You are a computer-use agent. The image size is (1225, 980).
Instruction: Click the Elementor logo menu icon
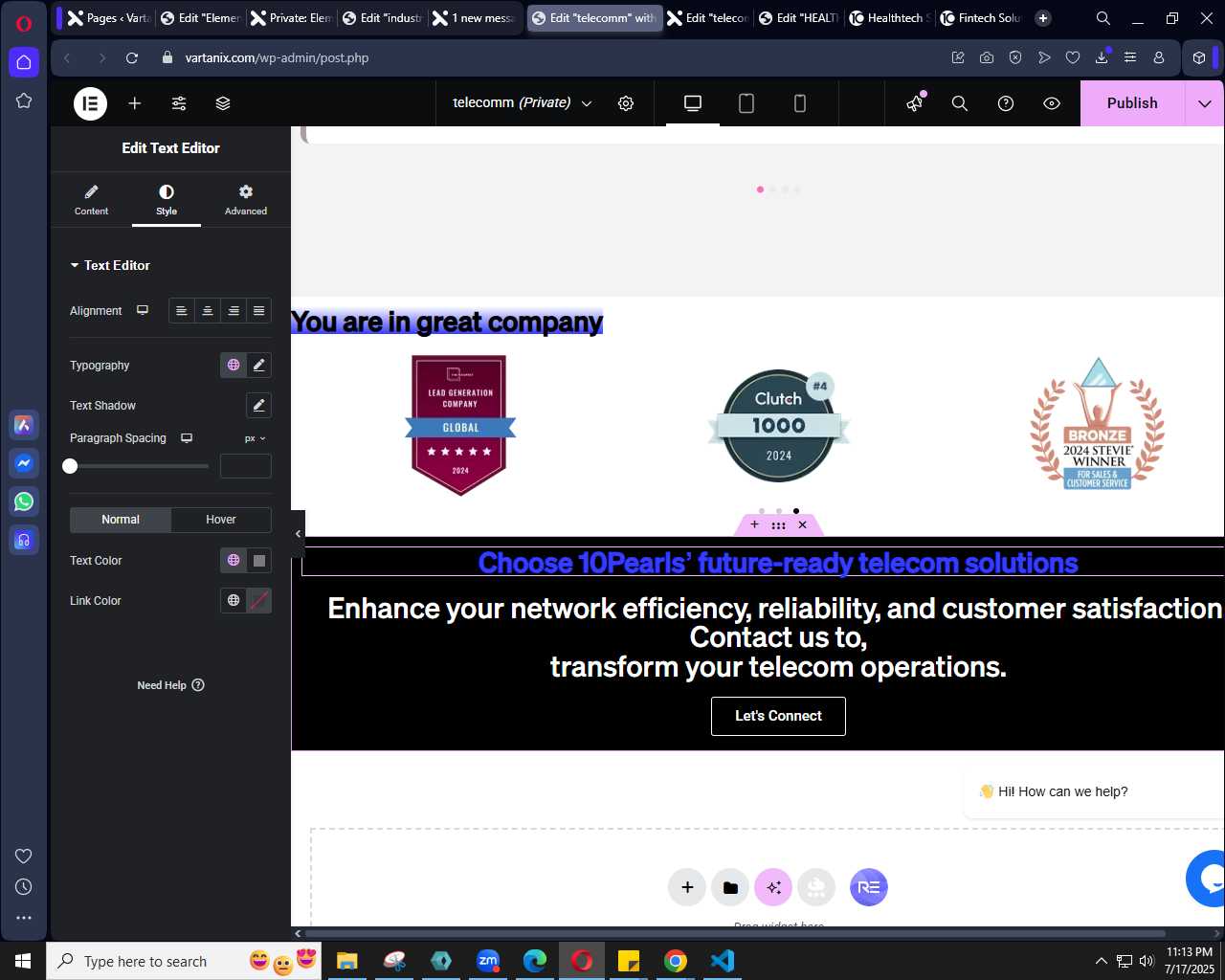click(91, 103)
